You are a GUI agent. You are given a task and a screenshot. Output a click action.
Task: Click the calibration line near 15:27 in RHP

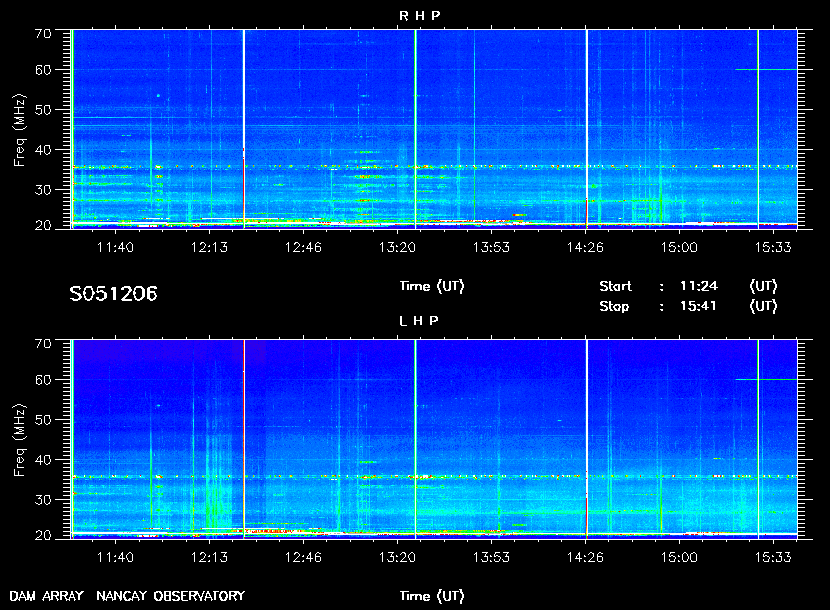pos(758,129)
